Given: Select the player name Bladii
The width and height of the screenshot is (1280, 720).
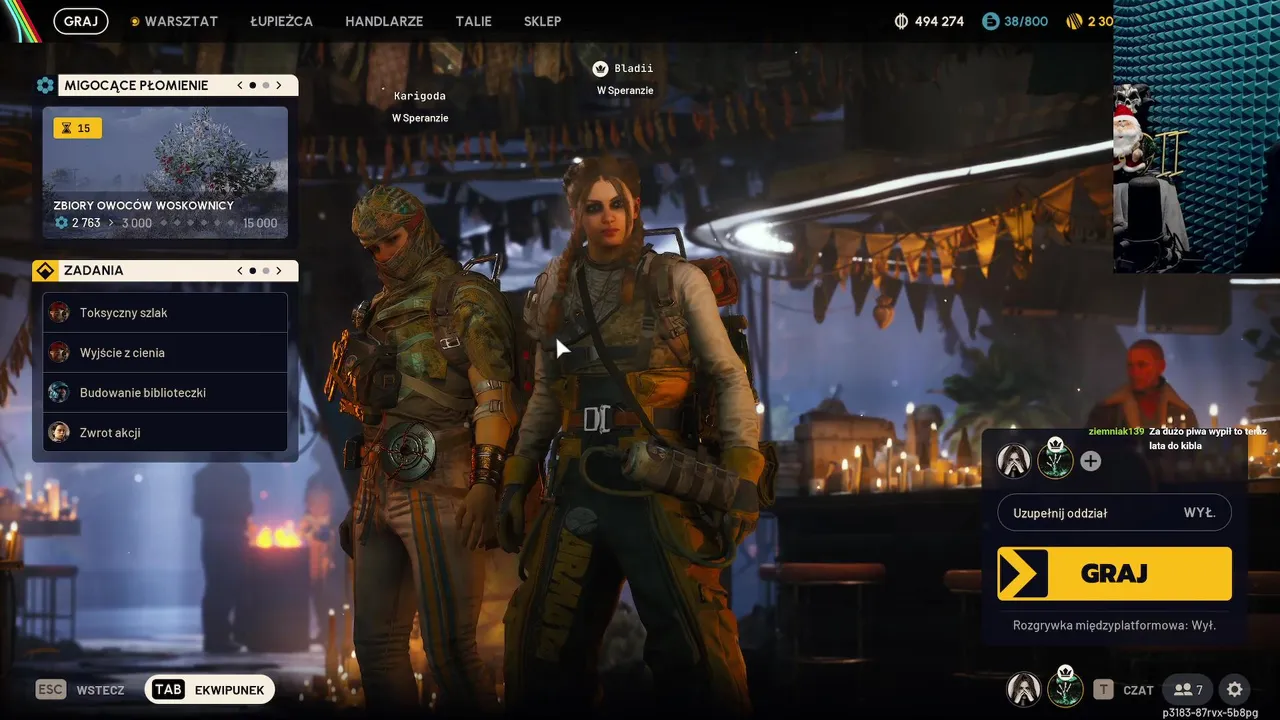Looking at the screenshot, I should coord(634,69).
